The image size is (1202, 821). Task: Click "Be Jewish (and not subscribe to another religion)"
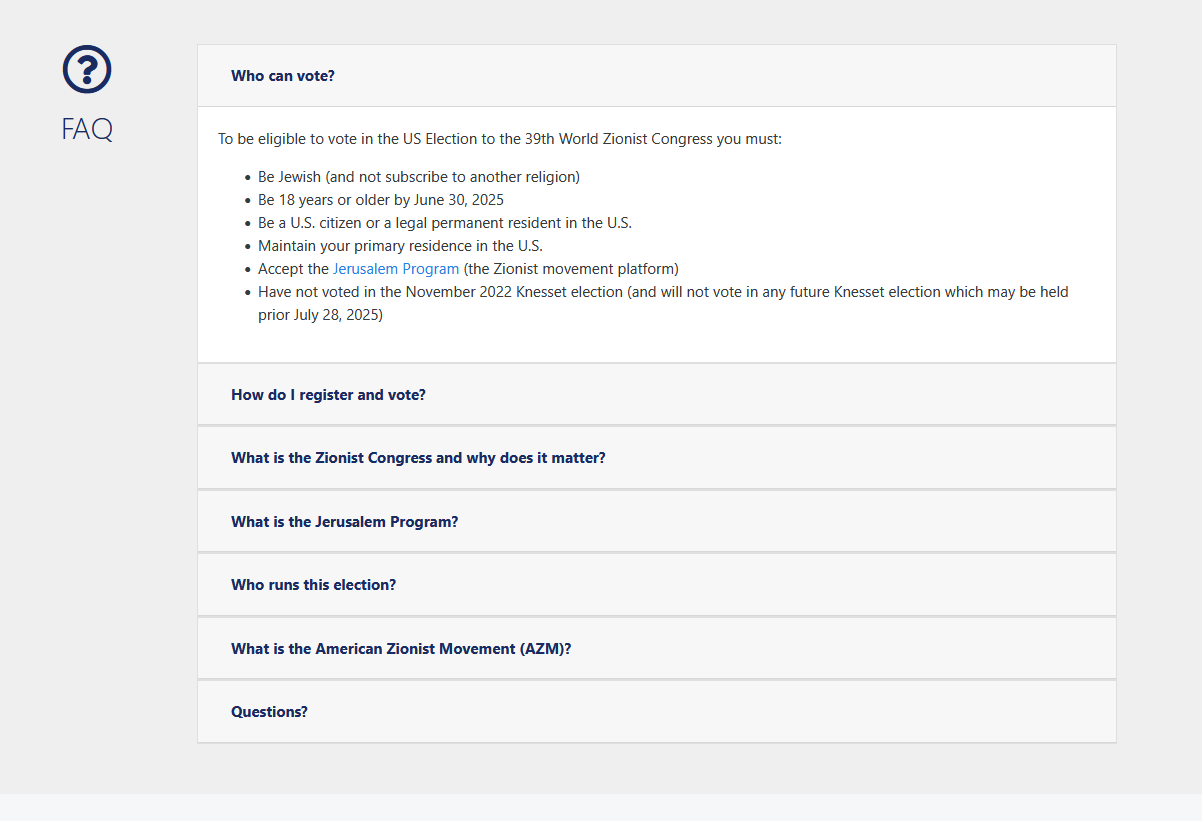coord(419,177)
